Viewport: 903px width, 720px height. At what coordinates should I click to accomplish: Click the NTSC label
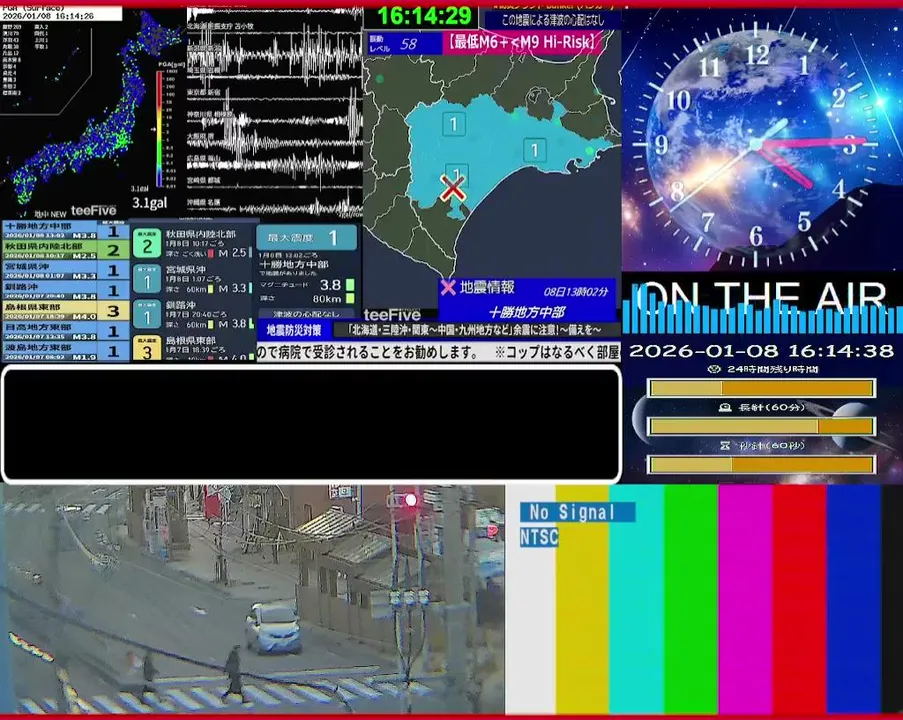(x=539, y=537)
